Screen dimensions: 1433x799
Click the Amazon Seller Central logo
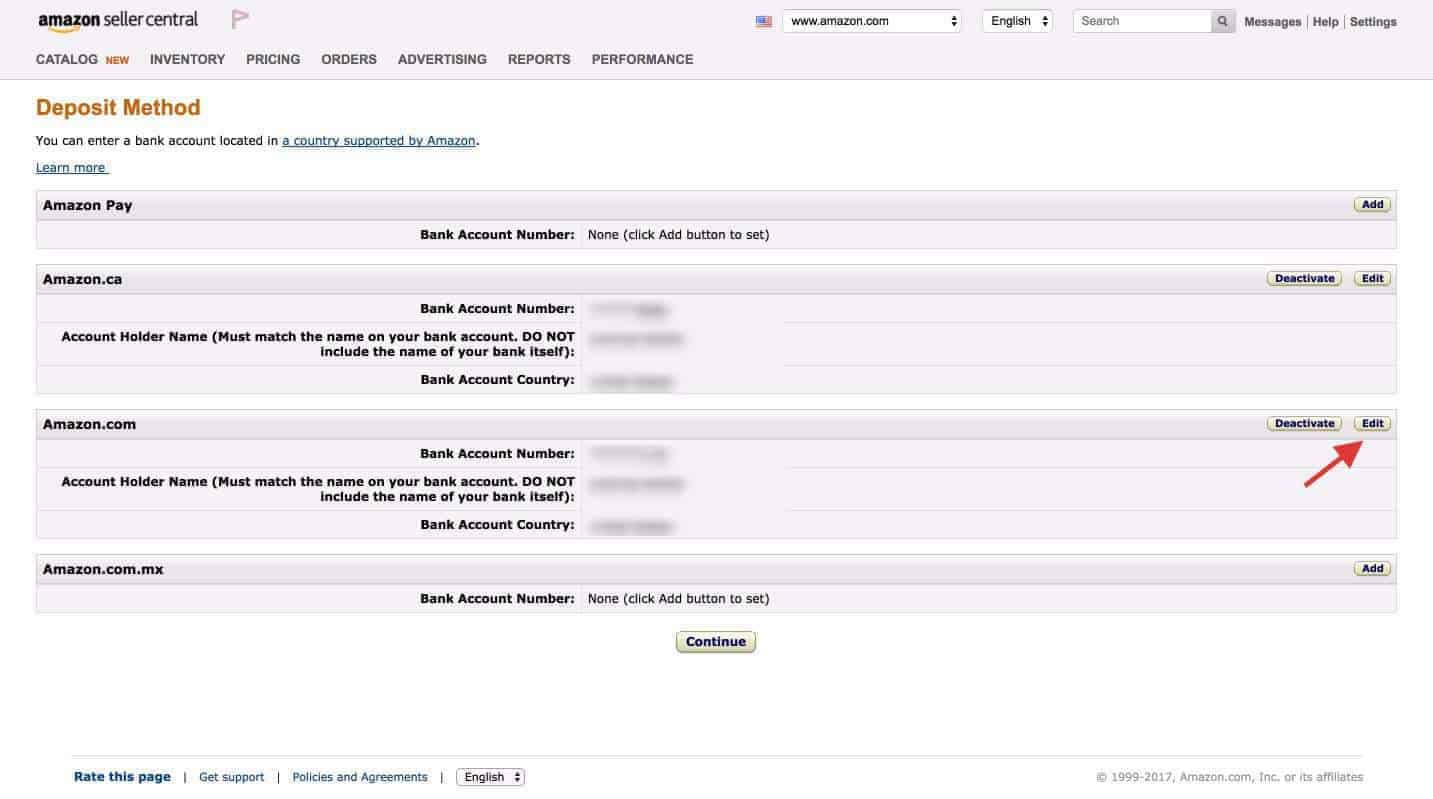click(117, 19)
